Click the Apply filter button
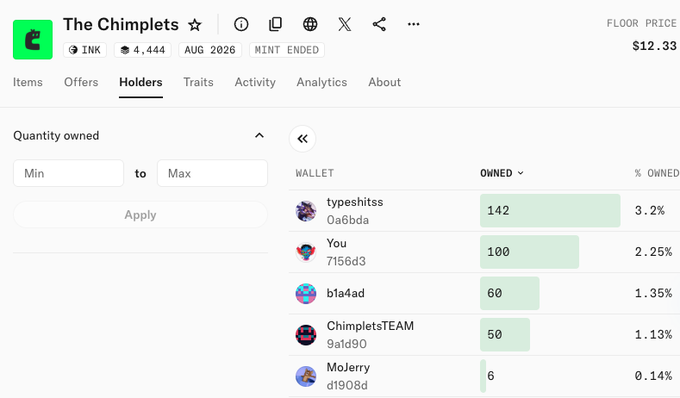 coord(141,215)
